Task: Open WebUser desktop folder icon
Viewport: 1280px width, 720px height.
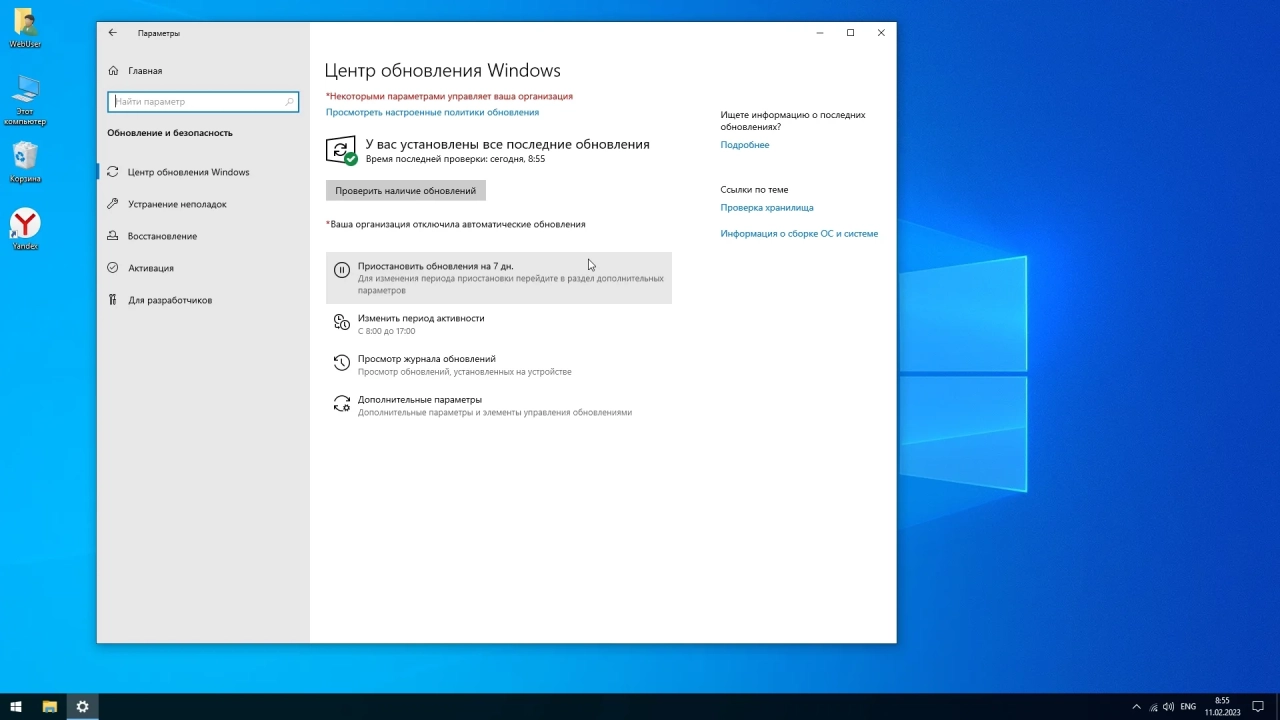Action: coord(25,29)
